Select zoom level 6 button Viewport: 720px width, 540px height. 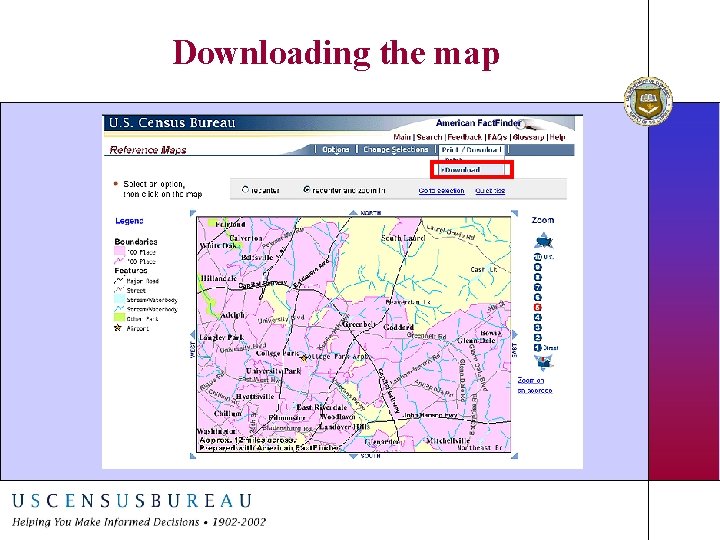(x=538, y=297)
